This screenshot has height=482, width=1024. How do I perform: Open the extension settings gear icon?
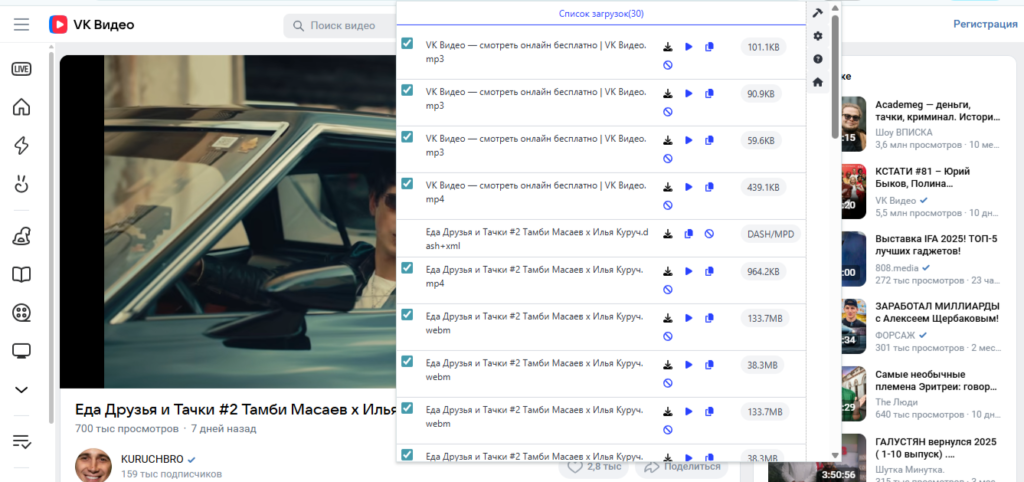point(818,36)
